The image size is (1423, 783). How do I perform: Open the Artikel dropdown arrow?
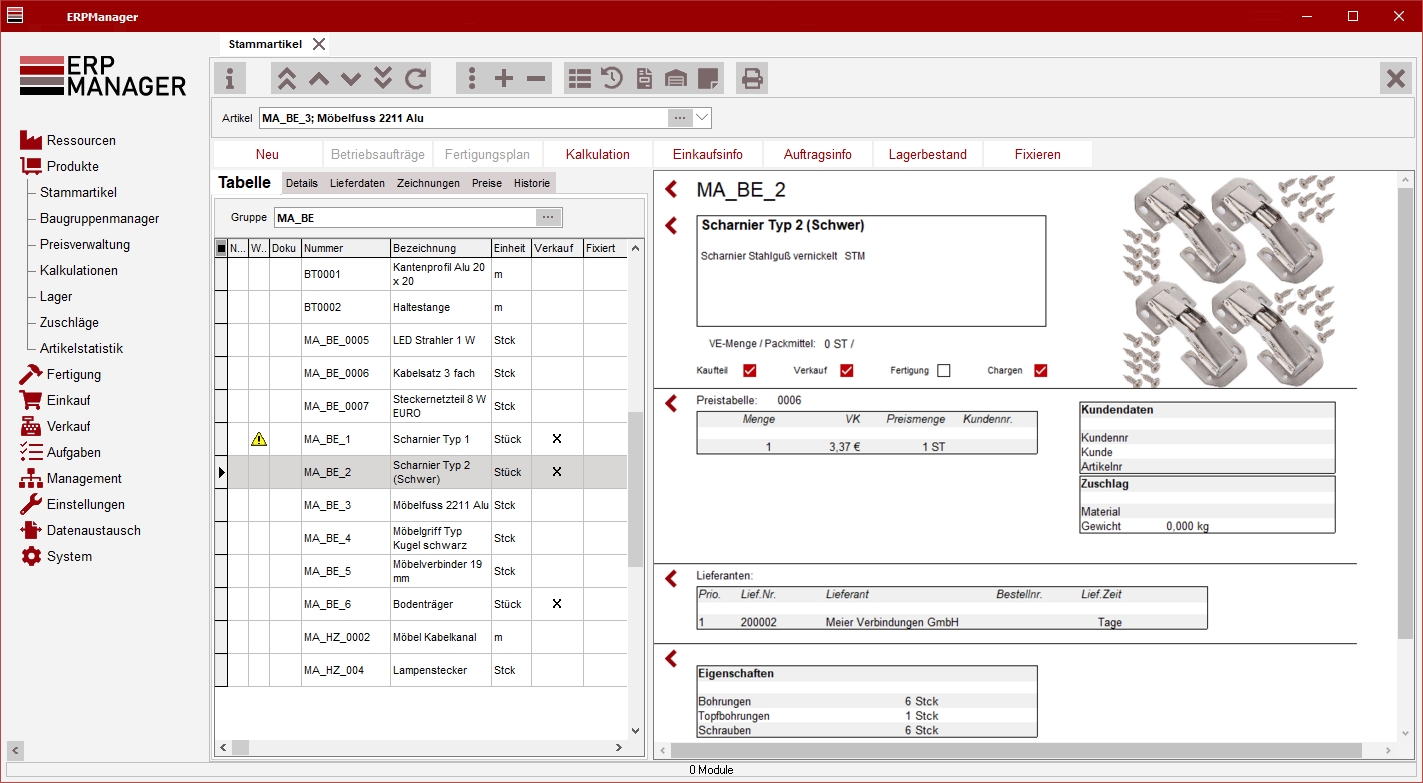click(x=702, y=118)
